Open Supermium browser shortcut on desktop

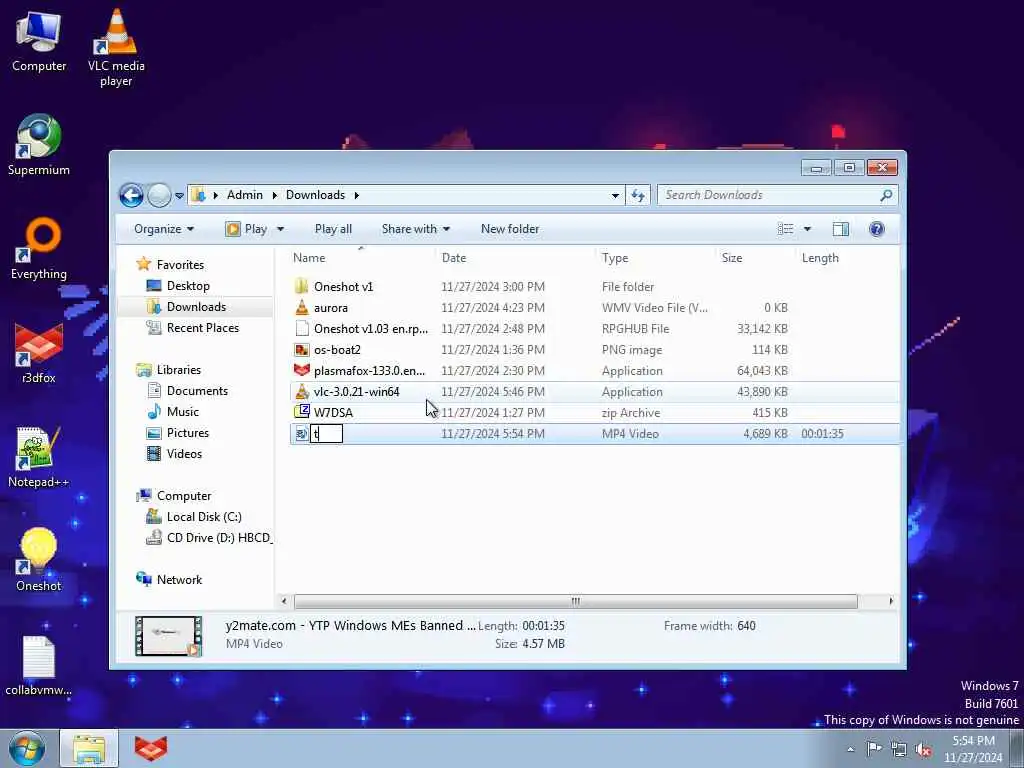pyautogui.click(x=39, y=145)
